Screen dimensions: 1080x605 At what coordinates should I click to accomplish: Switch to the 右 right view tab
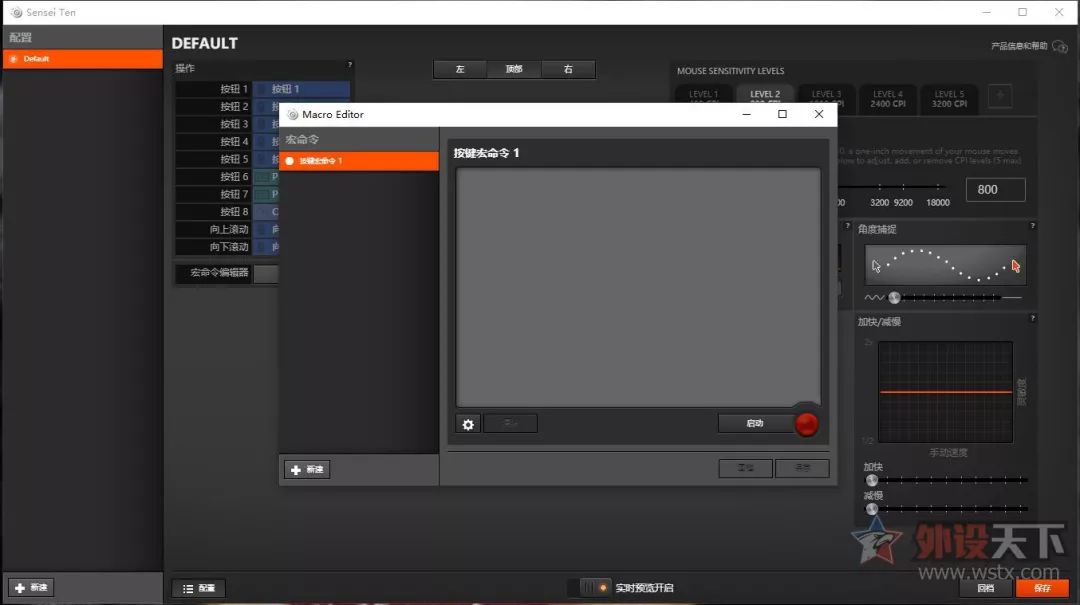(x=568, y=69)
